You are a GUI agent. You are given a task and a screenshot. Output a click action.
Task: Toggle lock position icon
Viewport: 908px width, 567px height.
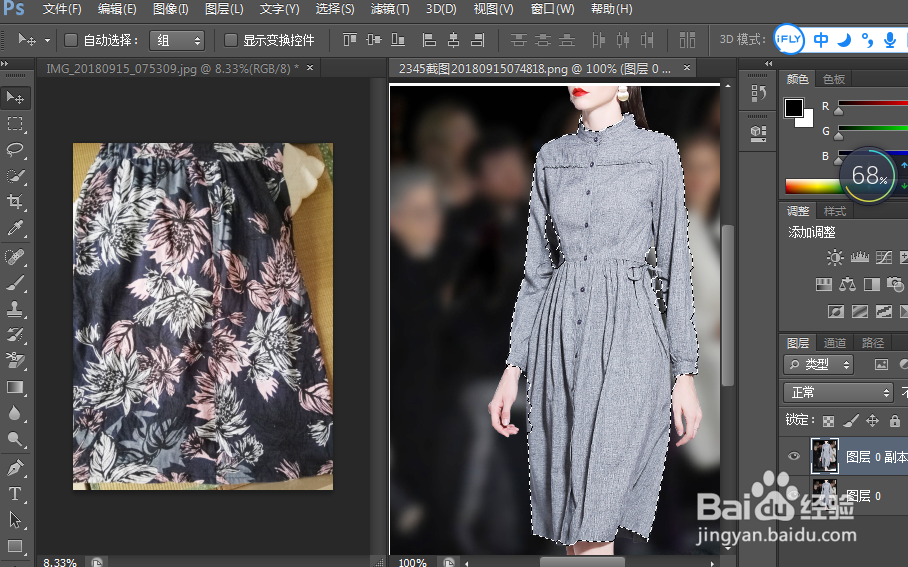click(x=872, y=420)
